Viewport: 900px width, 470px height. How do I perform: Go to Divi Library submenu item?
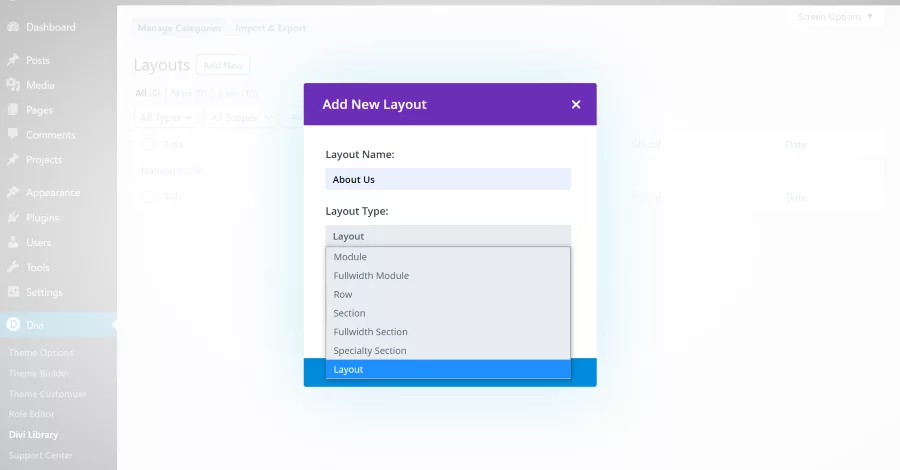pos(33,434)
